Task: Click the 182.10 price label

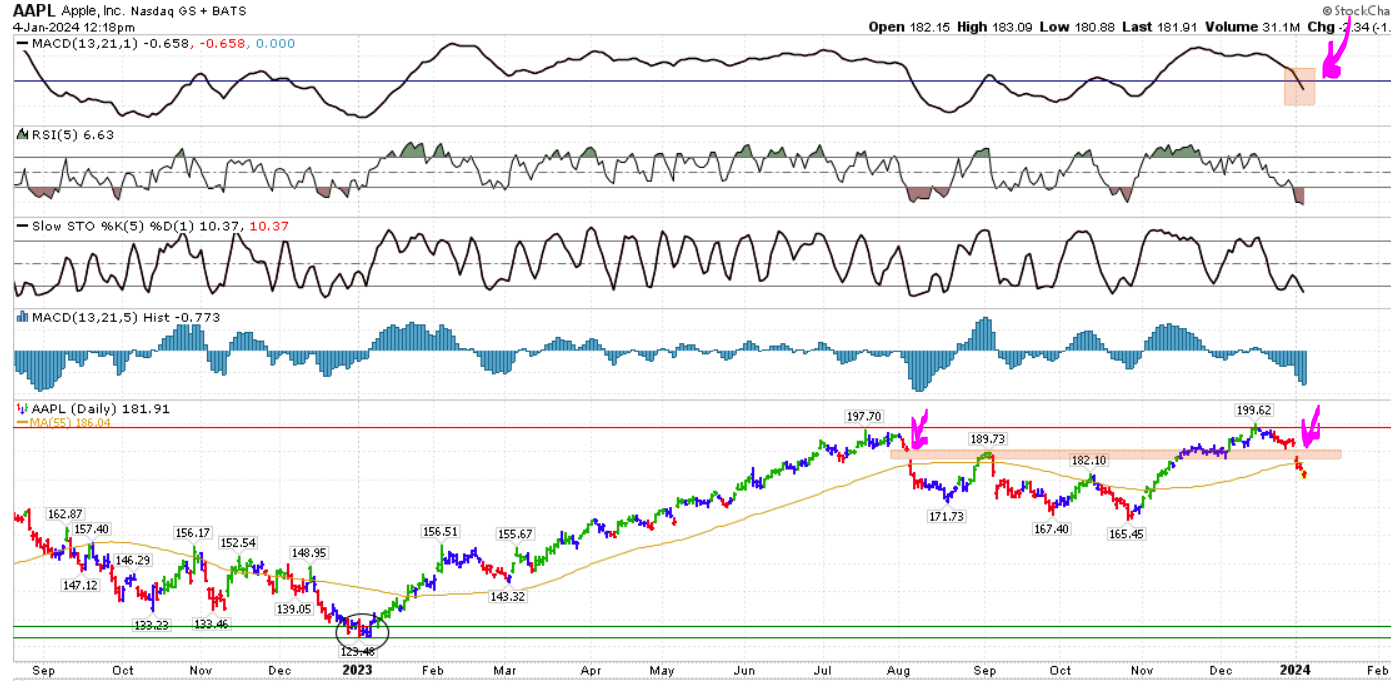Action: (1089, 460)
